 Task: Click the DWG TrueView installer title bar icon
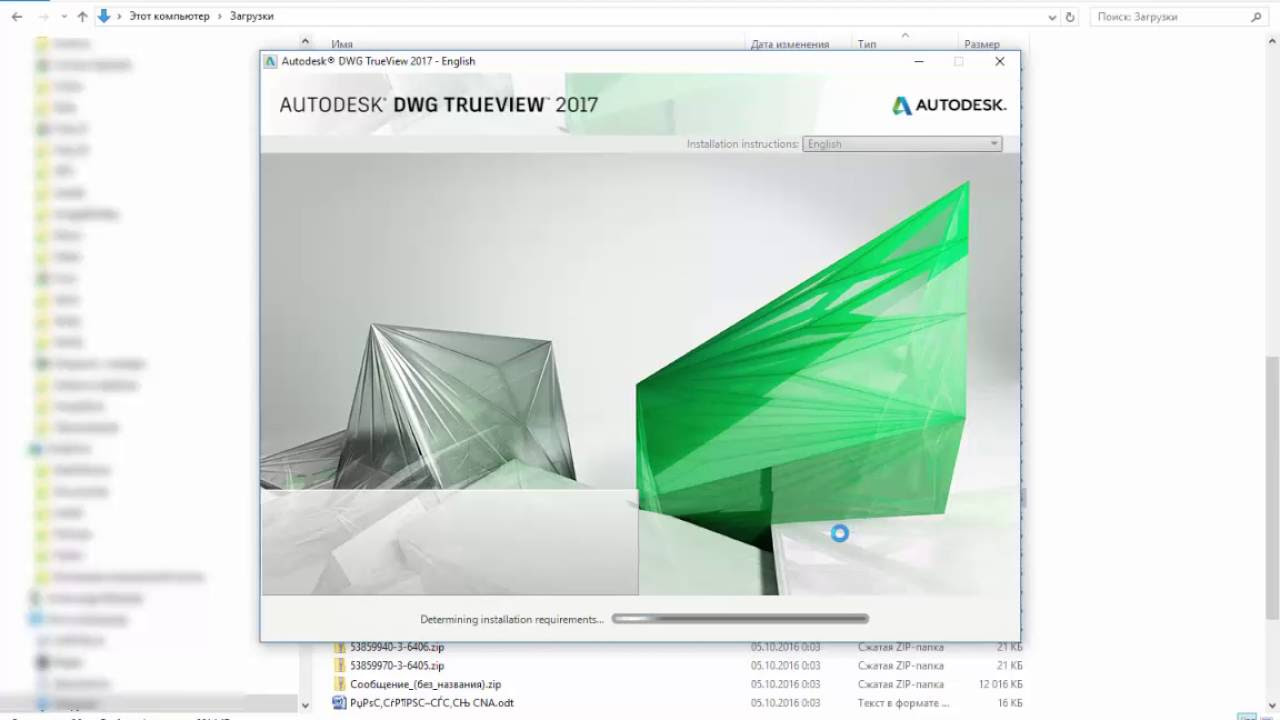(x=270, y=61)
